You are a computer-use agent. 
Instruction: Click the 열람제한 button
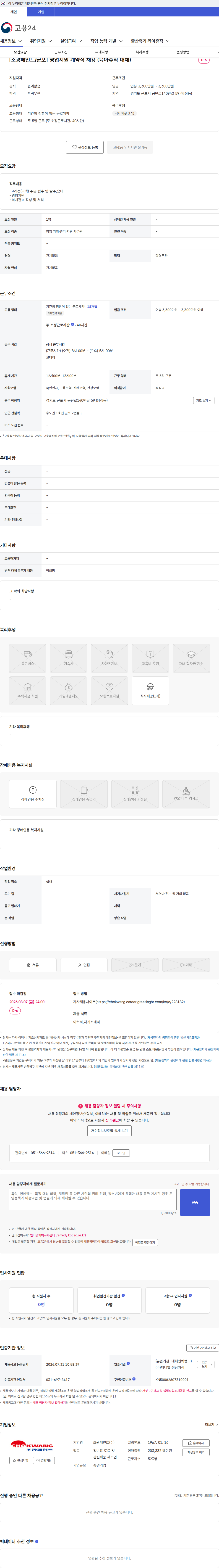point(44,1460)
